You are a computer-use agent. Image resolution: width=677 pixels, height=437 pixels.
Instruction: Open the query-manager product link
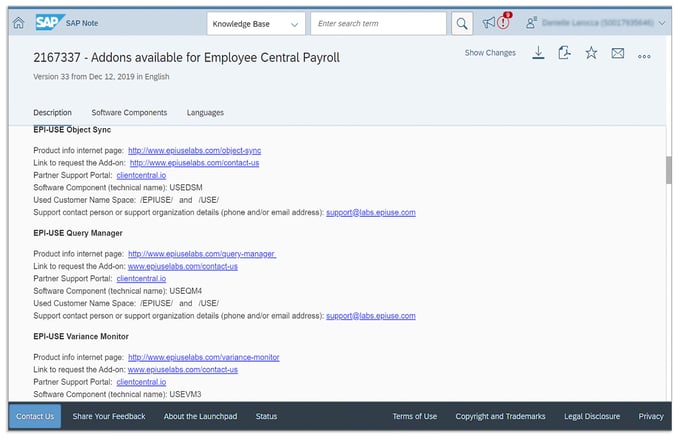(x=202, y=254)
